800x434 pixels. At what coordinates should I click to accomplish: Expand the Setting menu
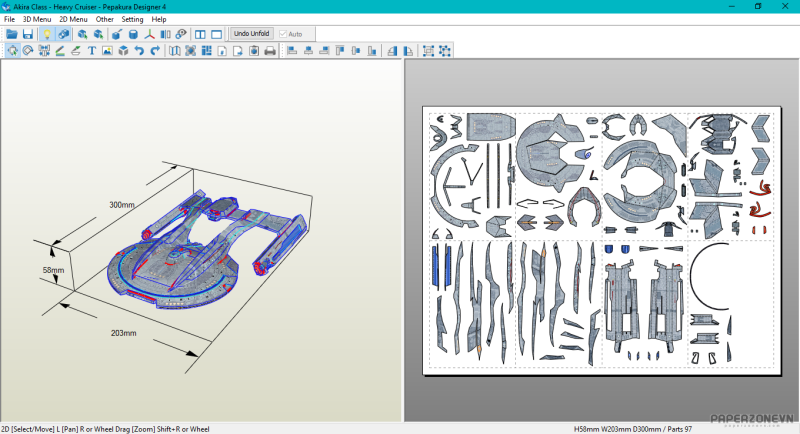pyautogui.click(x=132, y=19)
